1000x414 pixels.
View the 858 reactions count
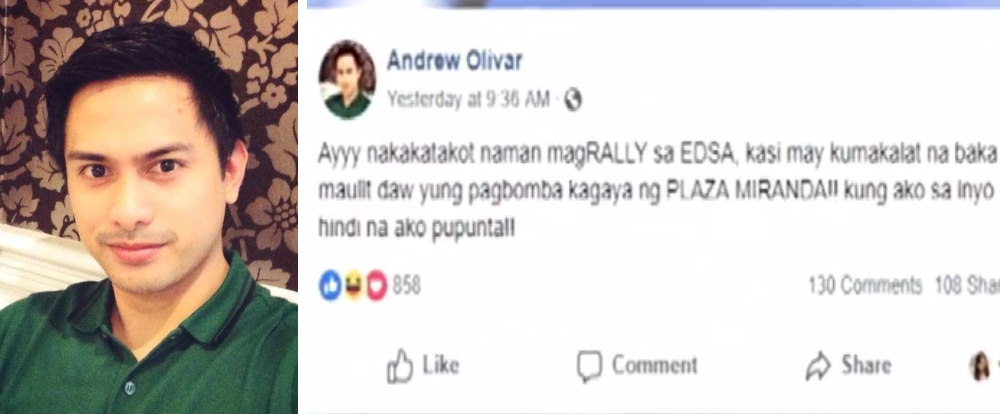click(406, 286)
